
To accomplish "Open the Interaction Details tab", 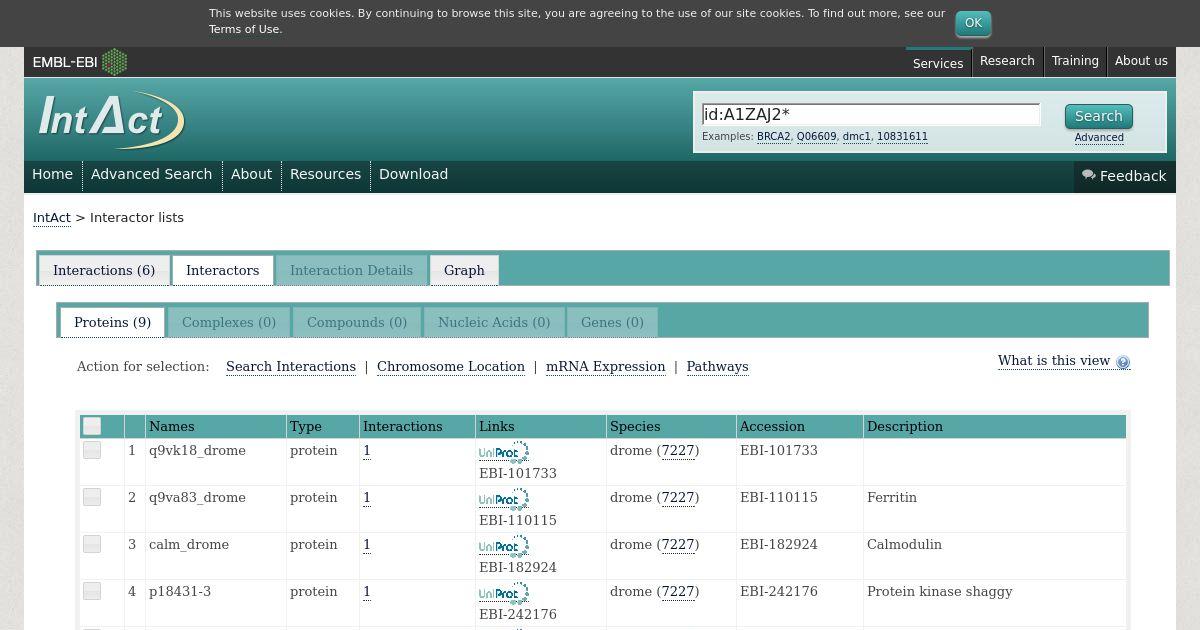I will (x=351, y=270).
